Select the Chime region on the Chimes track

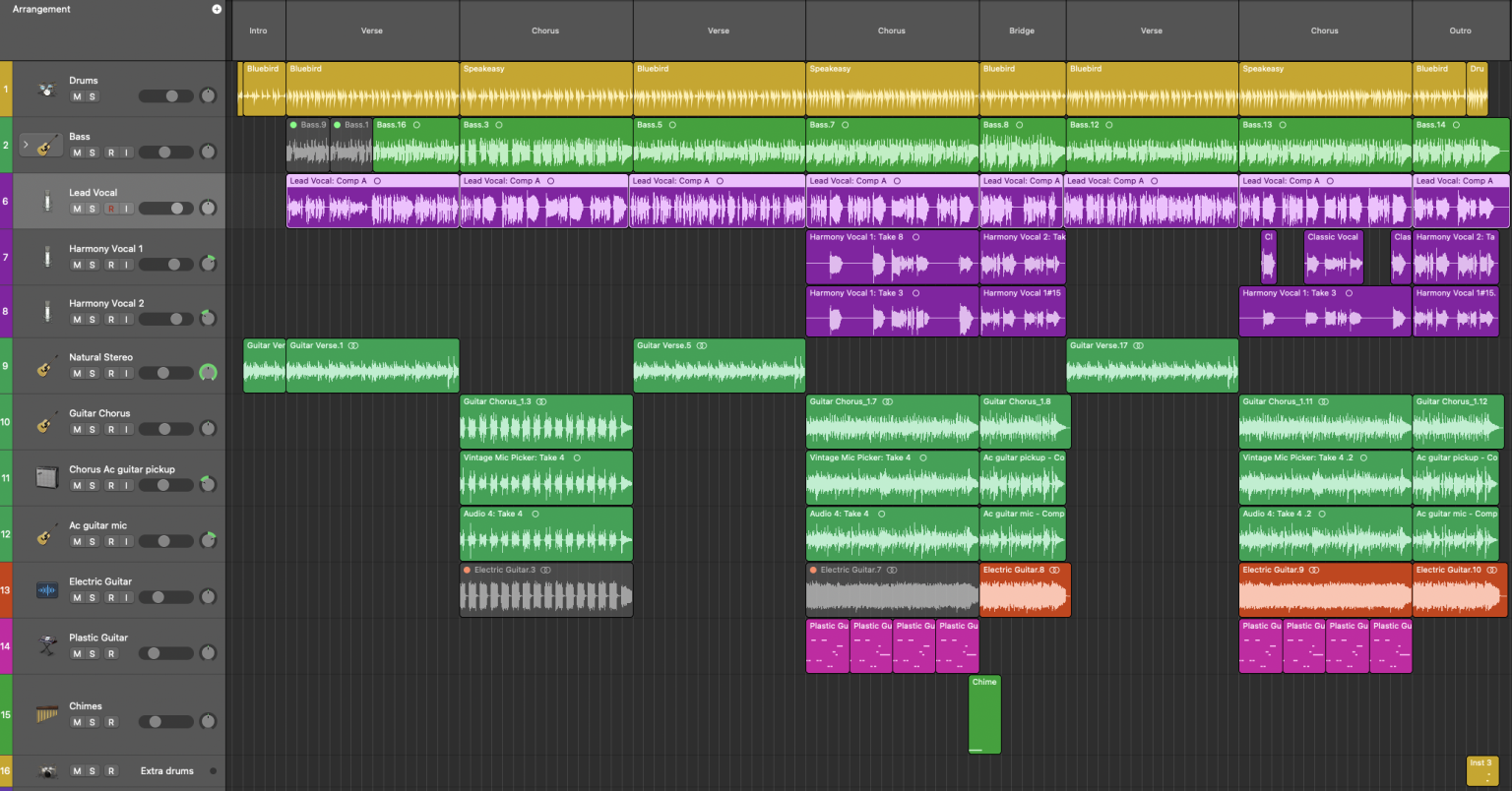983,714
